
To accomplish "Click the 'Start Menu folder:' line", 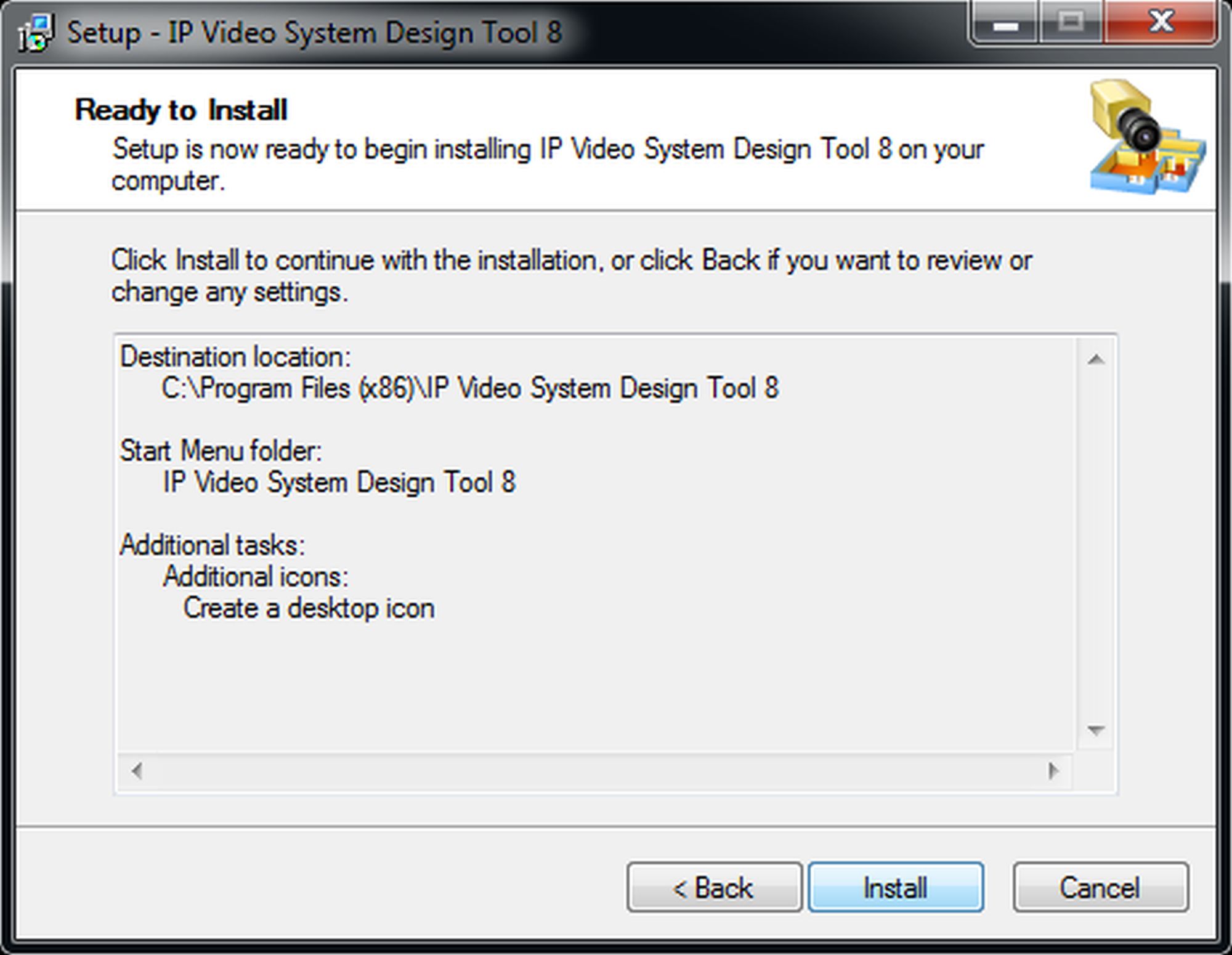I will [x=221, y=451].
